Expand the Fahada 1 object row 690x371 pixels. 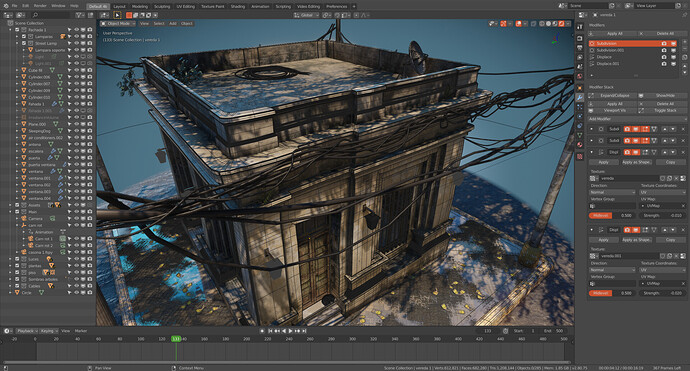coord(18,104)
